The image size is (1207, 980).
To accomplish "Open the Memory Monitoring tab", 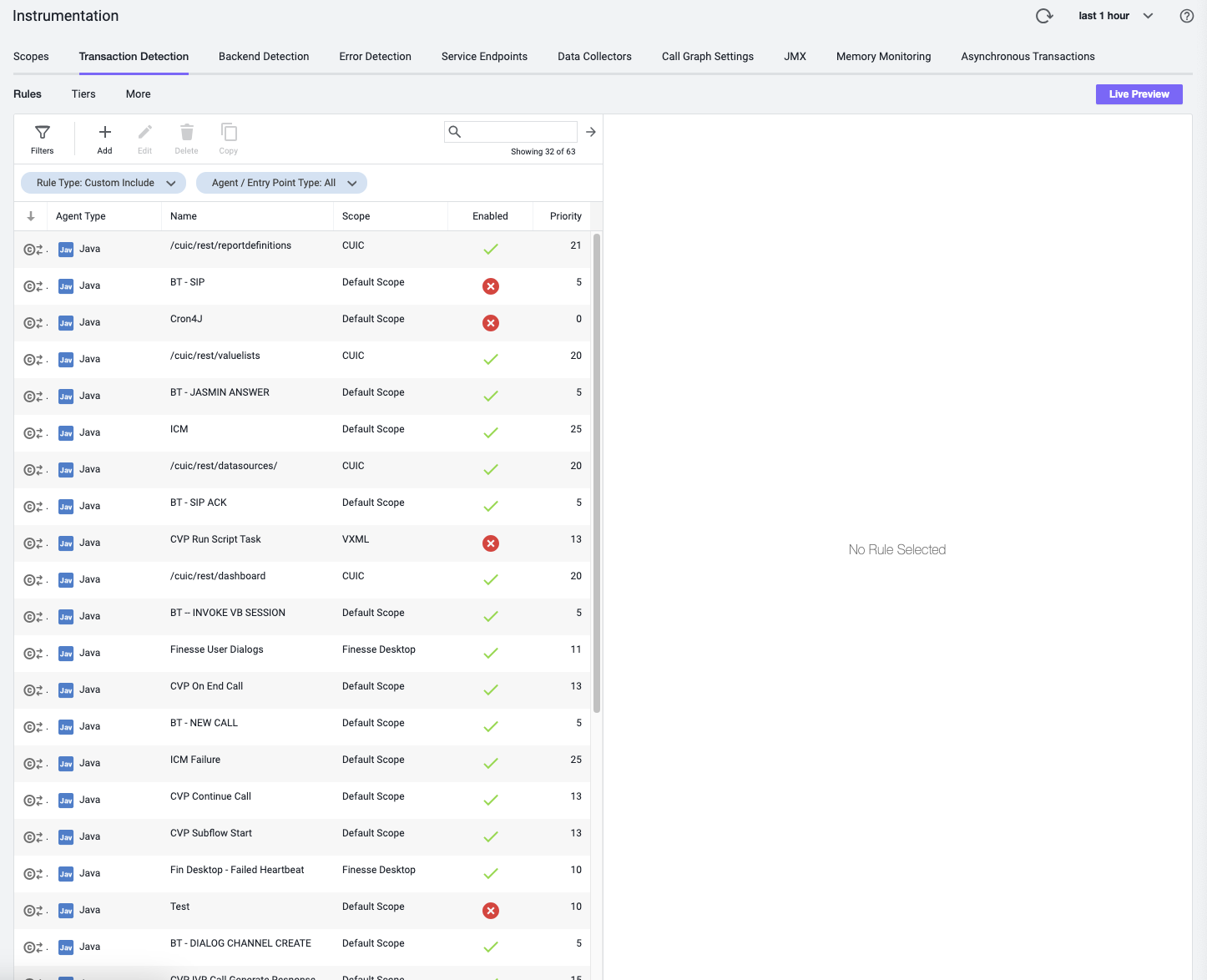I will (x=883, y=57).
